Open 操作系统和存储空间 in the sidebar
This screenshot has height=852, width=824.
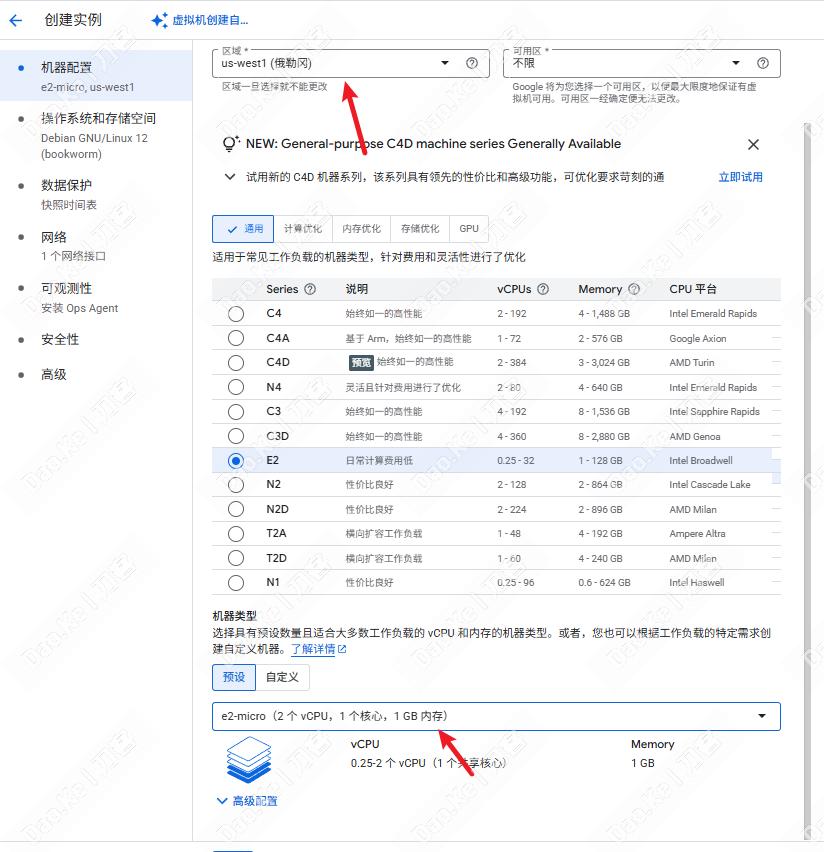tap(96, 135)
